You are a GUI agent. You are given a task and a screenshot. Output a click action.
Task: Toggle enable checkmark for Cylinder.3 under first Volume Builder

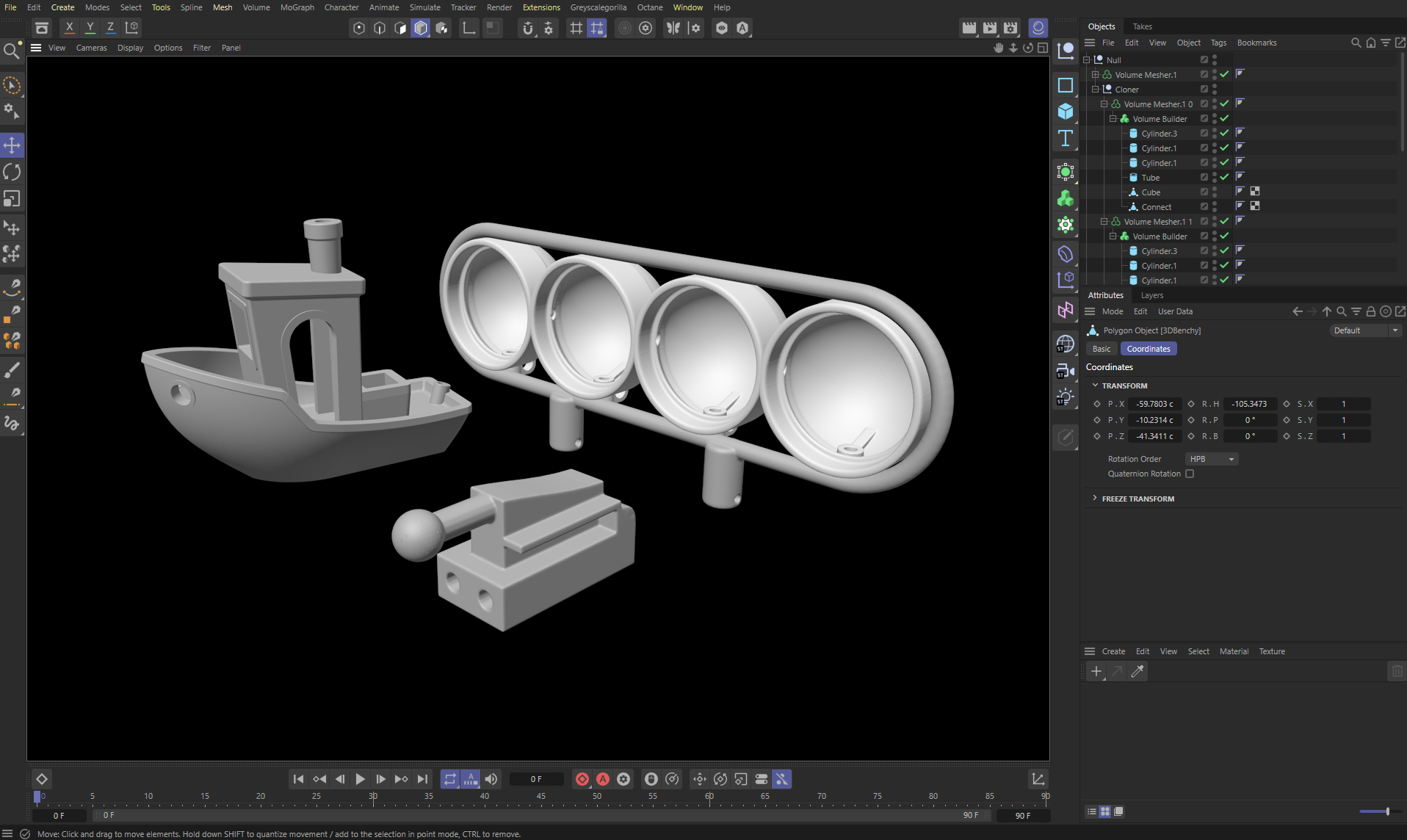pyautogui.click(x=1224, y=133)
